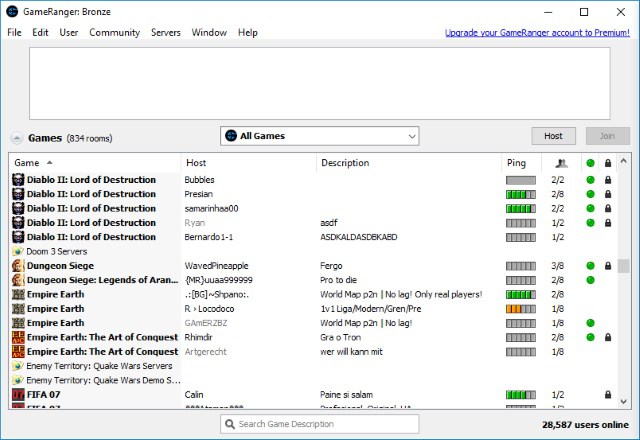Click the padlock column header icon
640x440 pixels.
click(608, 163)
